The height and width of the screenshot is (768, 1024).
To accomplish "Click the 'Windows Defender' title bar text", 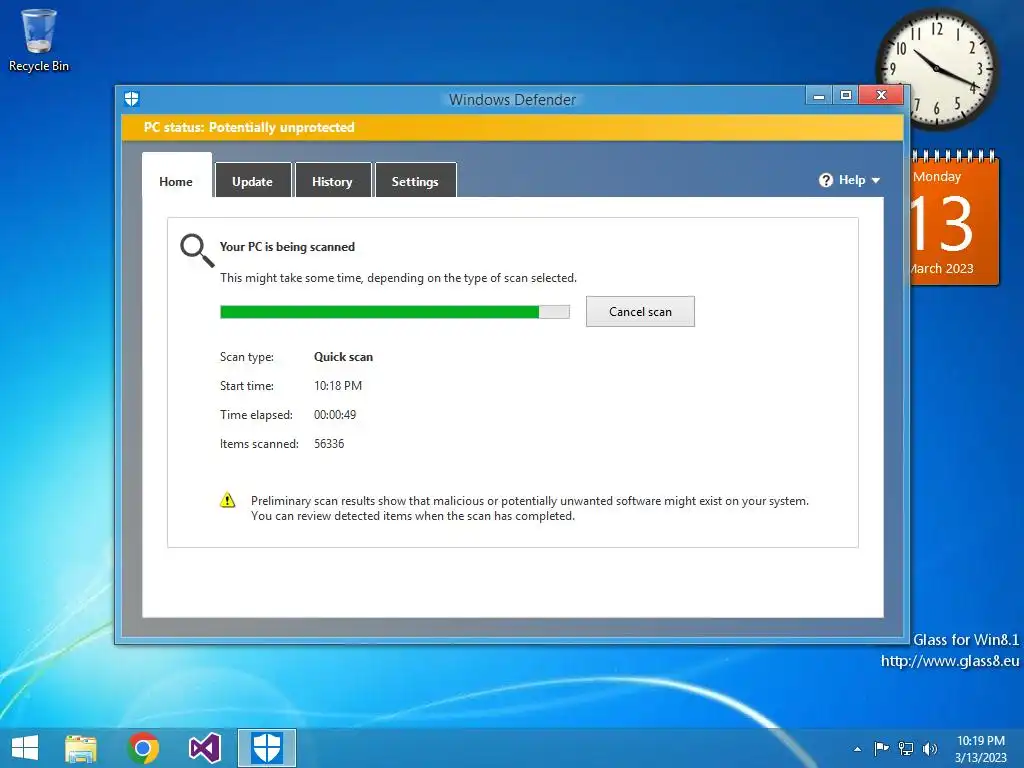I will (x=513, y=100).
